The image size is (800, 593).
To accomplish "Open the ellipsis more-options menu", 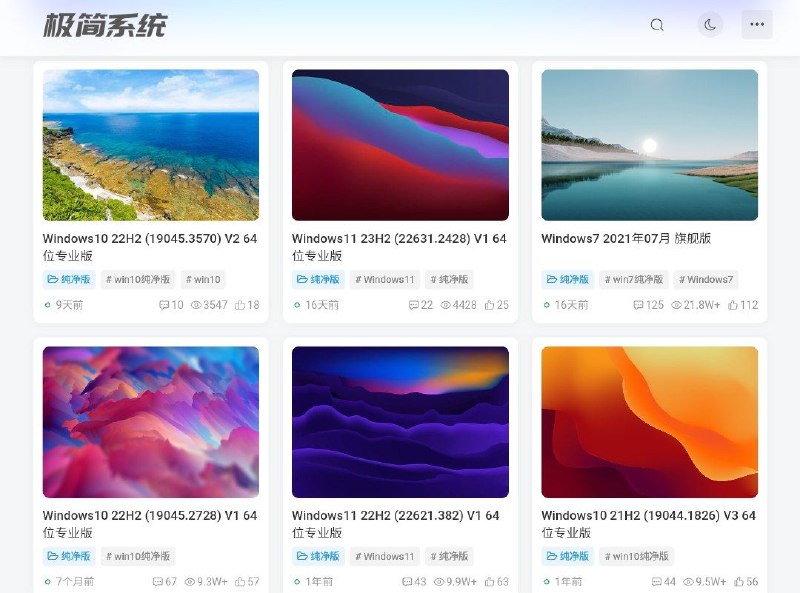I will coord(756,24).
